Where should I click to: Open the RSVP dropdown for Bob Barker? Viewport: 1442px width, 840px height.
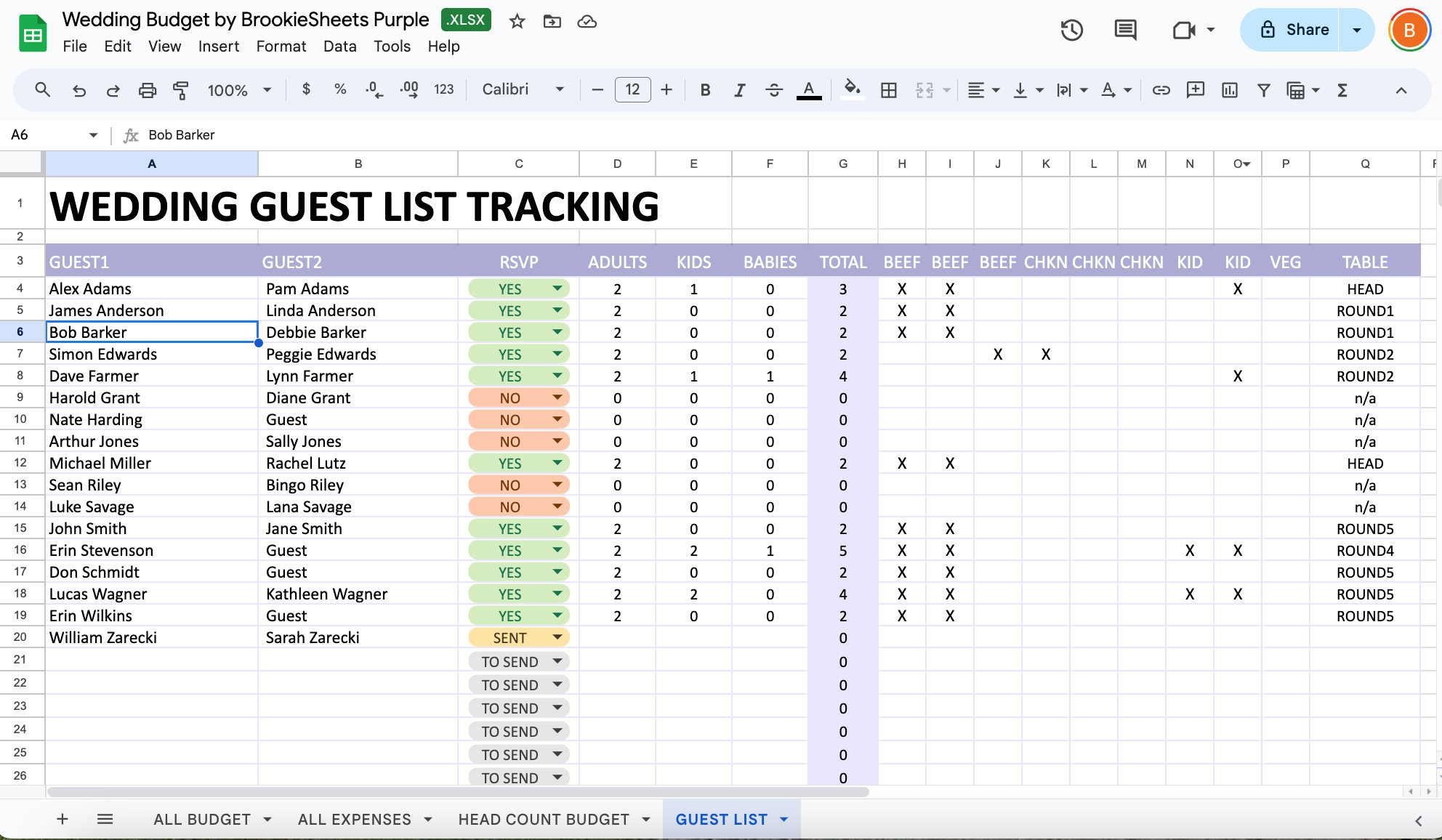[557, 332]
